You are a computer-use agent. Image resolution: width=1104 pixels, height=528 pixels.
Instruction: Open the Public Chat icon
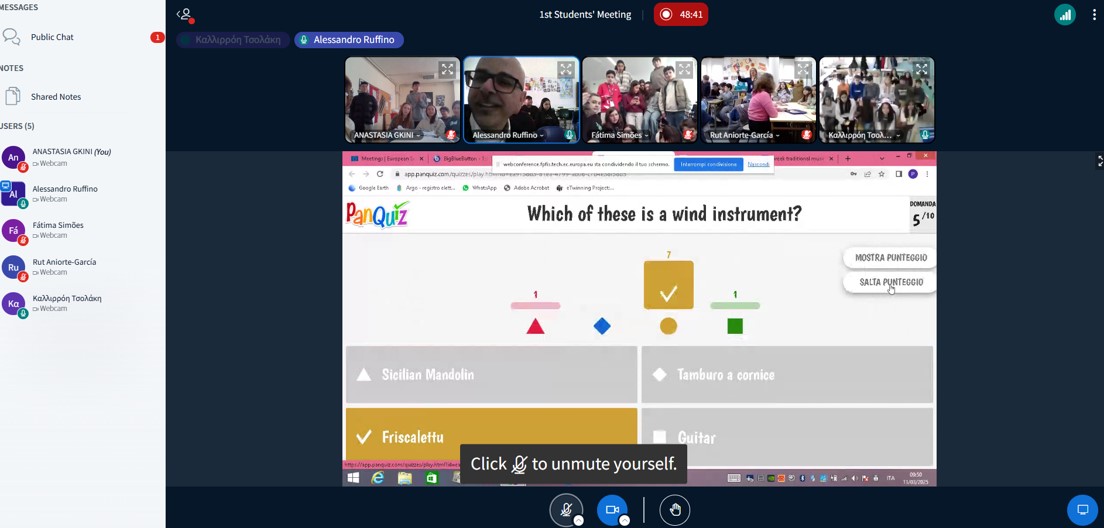click(12, 37)
